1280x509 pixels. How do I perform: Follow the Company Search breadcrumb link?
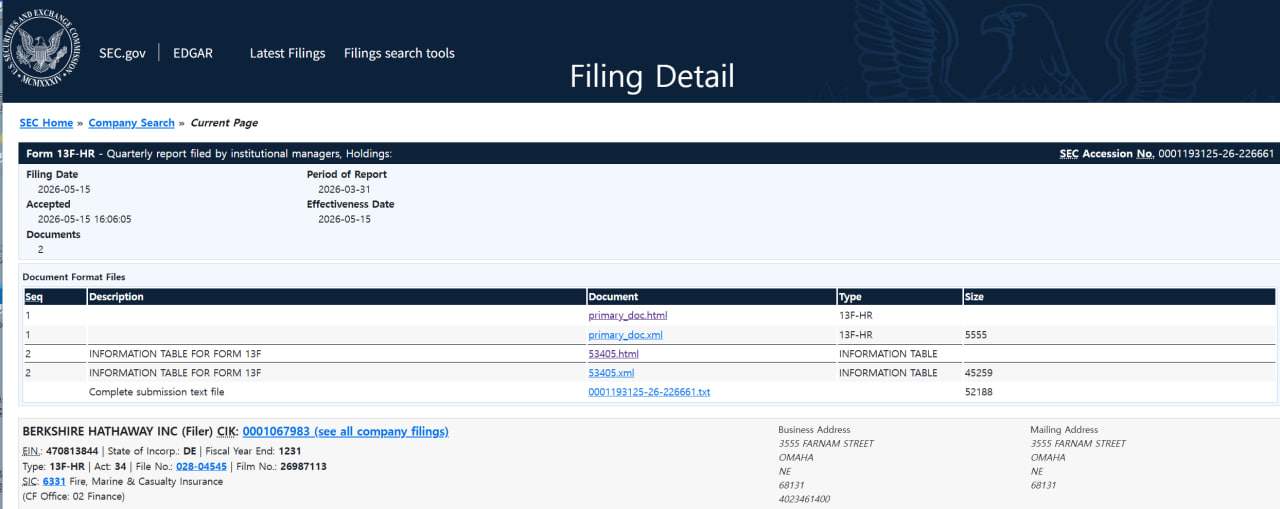point(131,123)
